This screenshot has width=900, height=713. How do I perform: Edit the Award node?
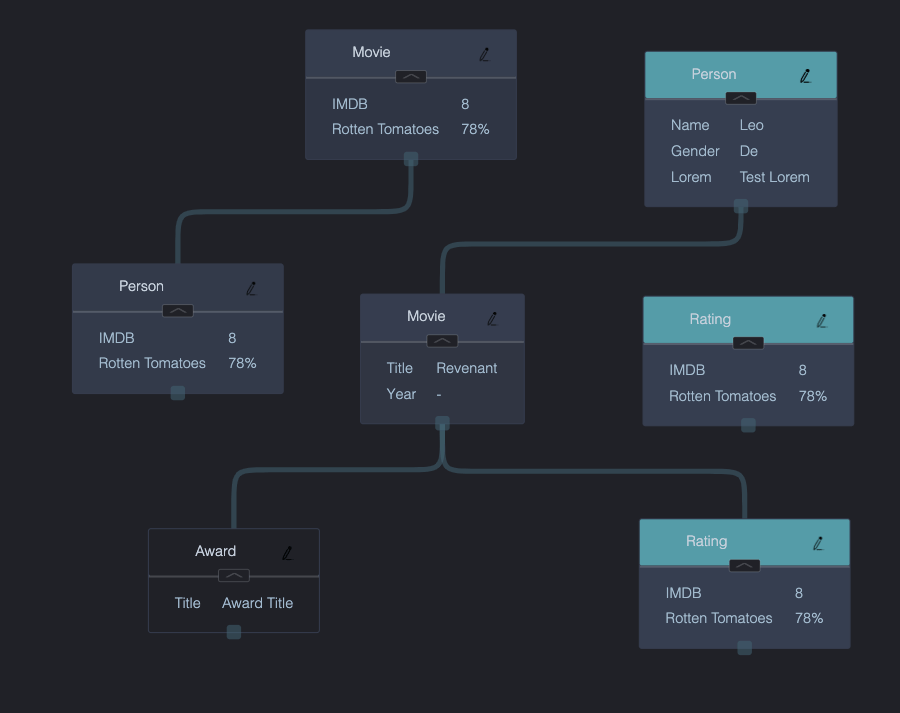point(287,552)
